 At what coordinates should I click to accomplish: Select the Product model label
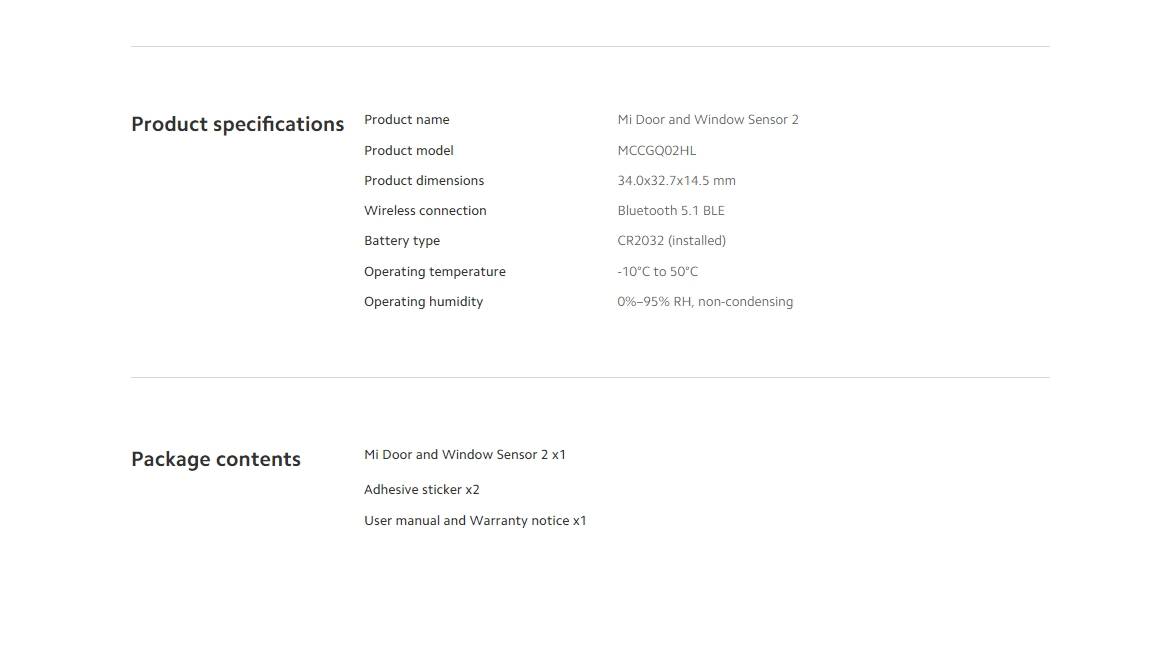click(409, 150)
